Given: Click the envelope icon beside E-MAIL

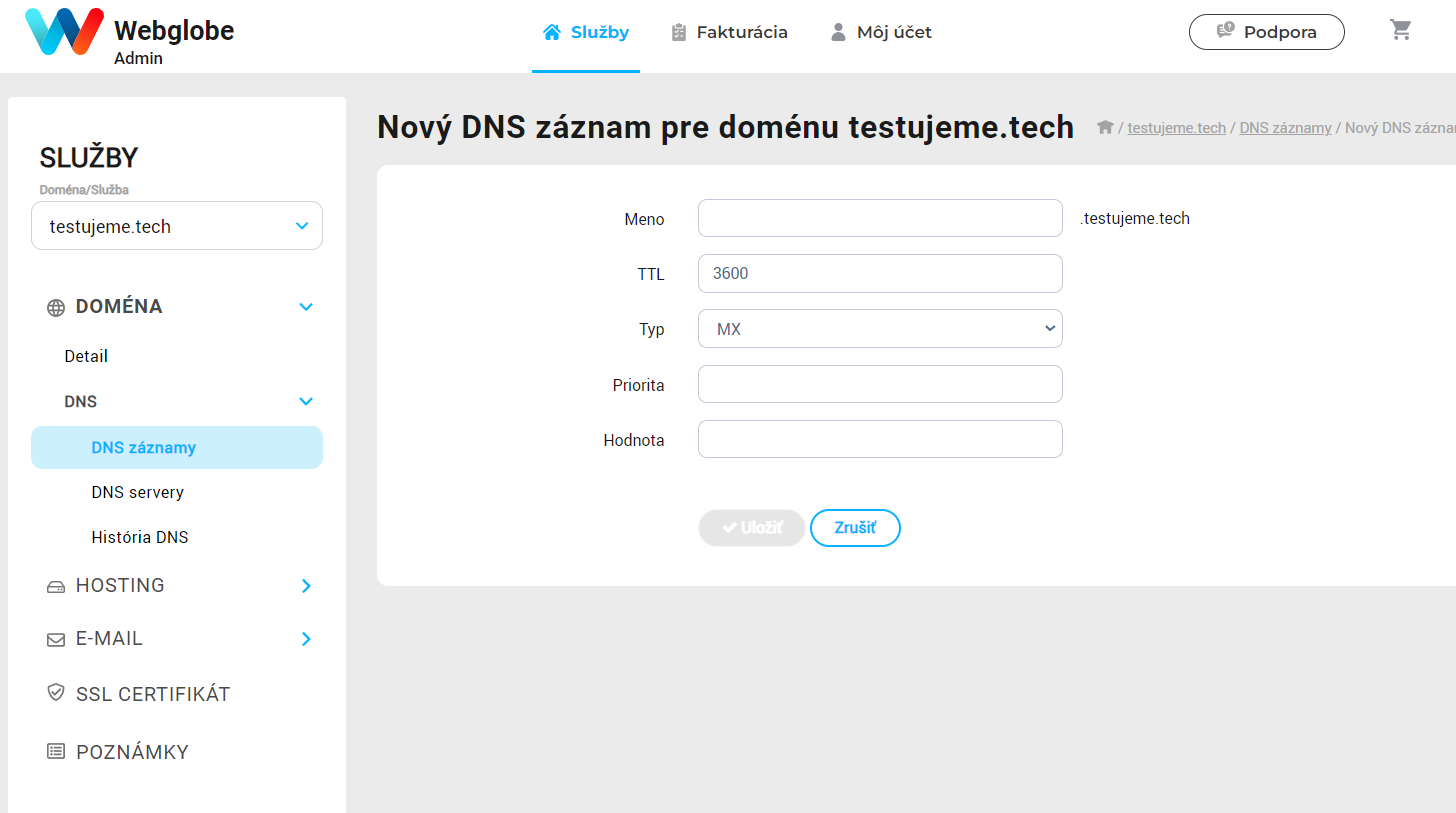Looking at the screenshot, I should (x=56, y=640).
